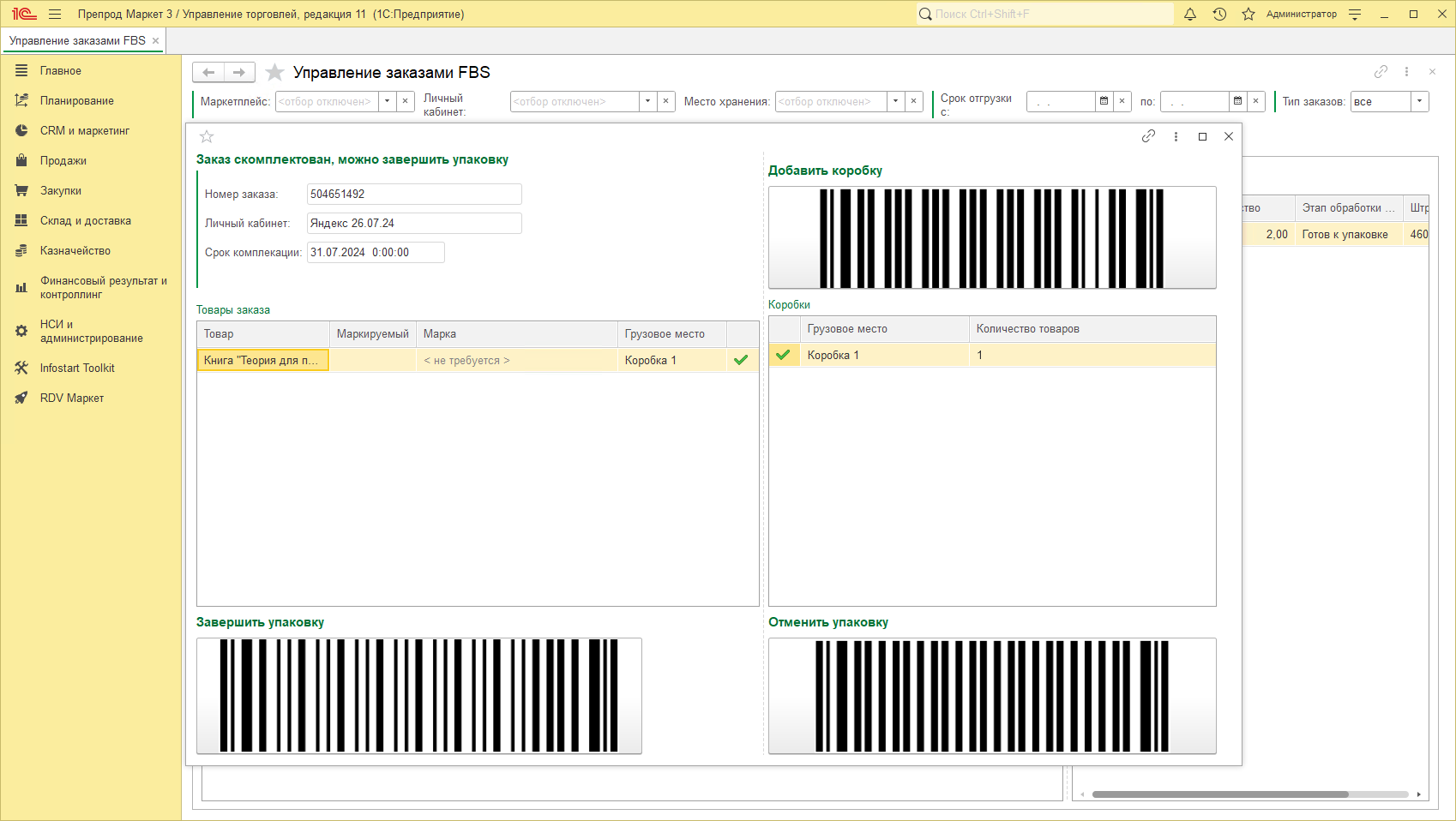Navigate back with the left arrow
This screenshot has width=1456, height=821.
(x=208, y=73)
